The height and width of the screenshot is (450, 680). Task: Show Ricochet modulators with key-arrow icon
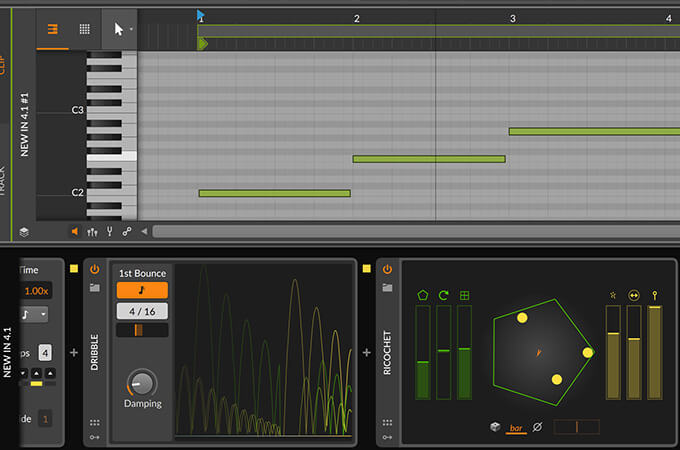[x=387, y=437]
